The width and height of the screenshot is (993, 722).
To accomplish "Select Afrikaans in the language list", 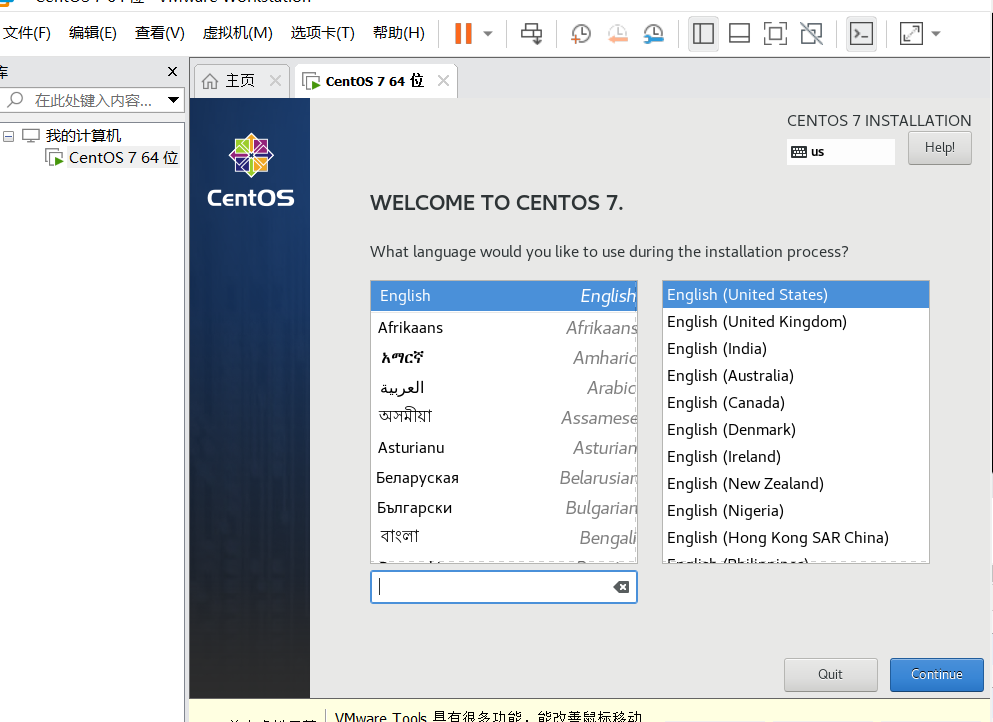I will pos(503,327).
